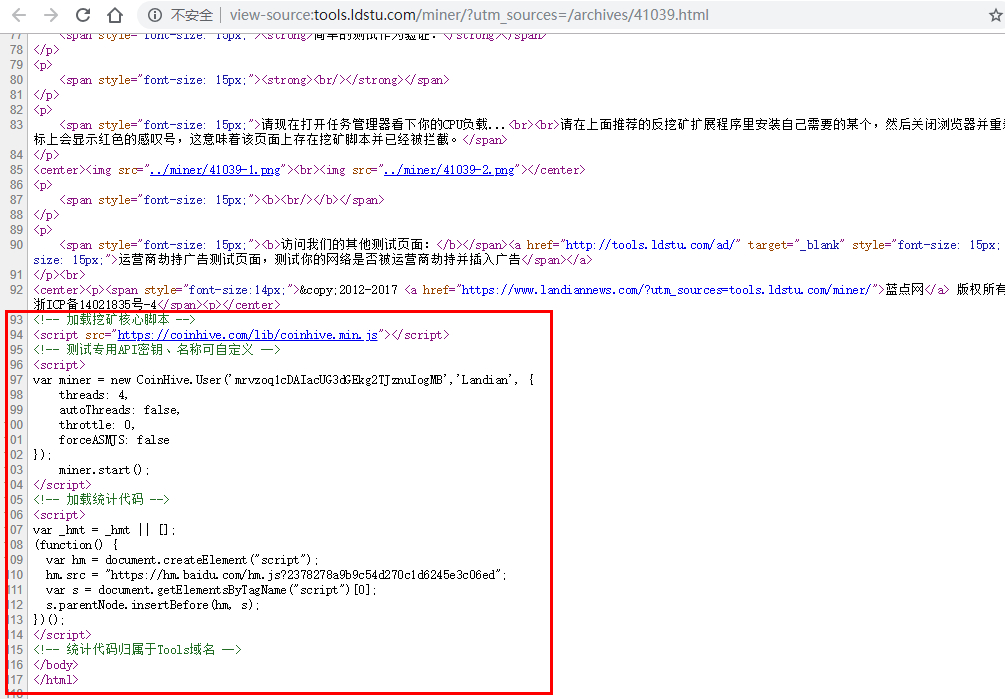1005x699 pixels.
Task: Click the 不安全 security label
Action: coord(192,15)
